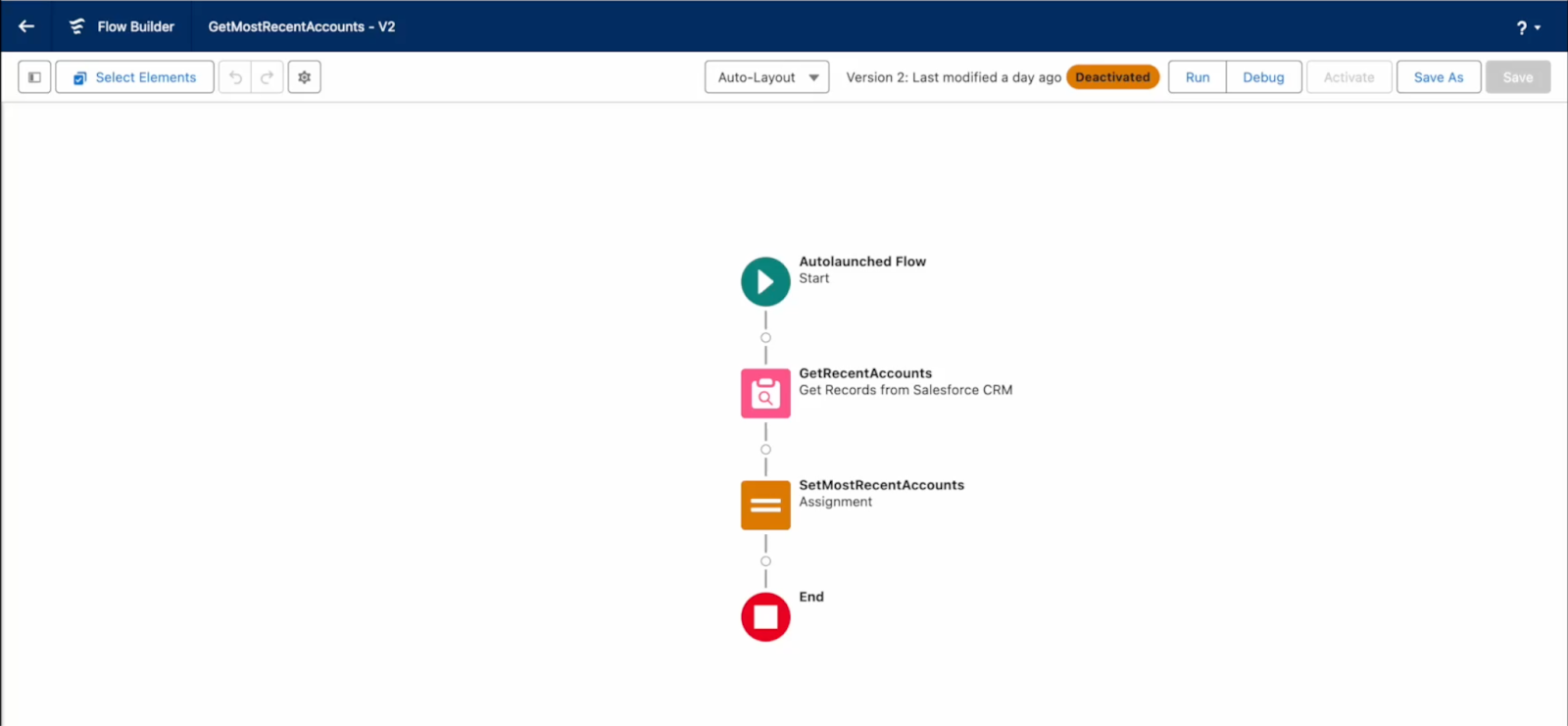This screenshot has width=1568, height=726.
Task: Select the GetRecentAccounts Get Records icon
Action: tap(765, 394)
